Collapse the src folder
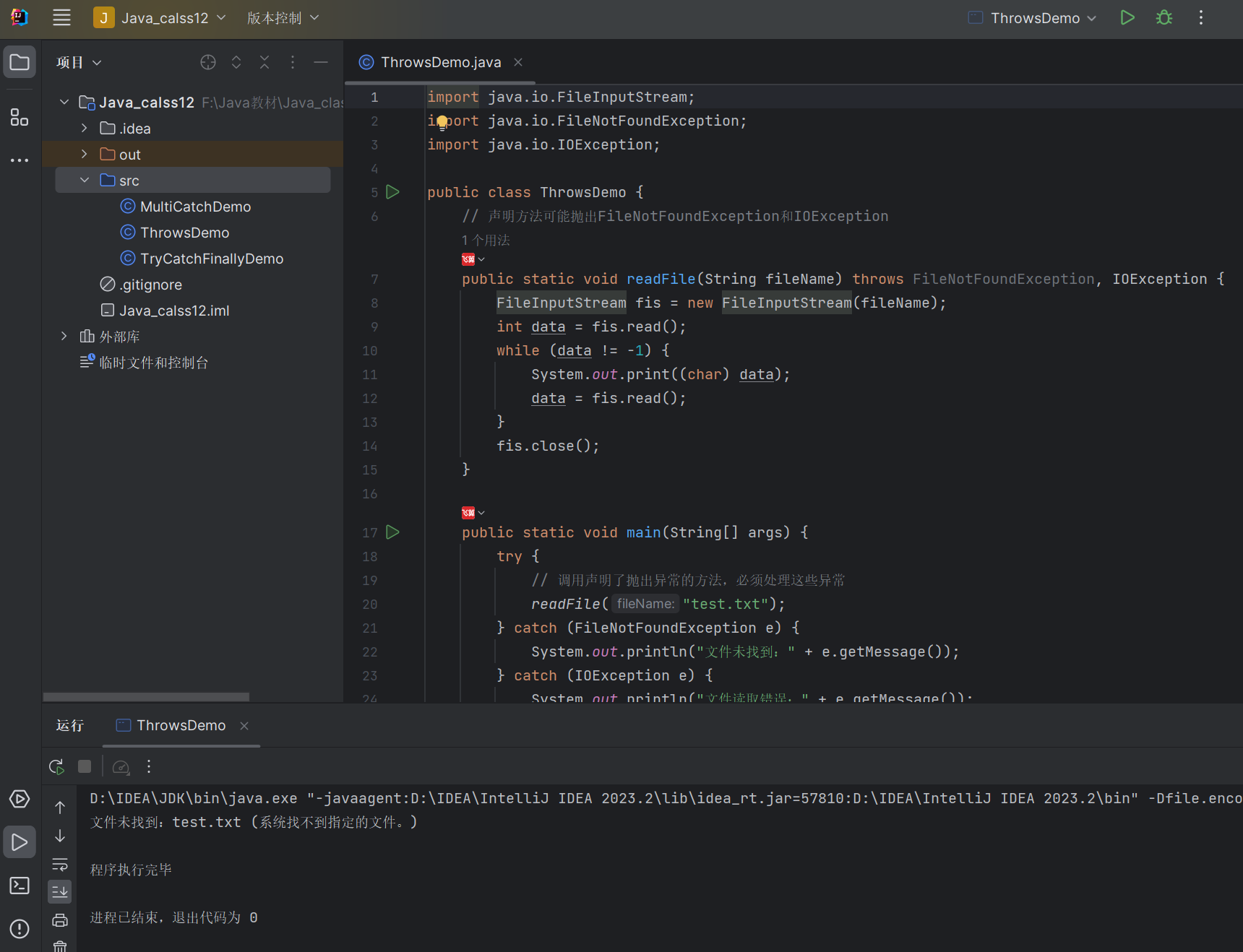Screen dimensions: 1243x952 click(85, 180)
